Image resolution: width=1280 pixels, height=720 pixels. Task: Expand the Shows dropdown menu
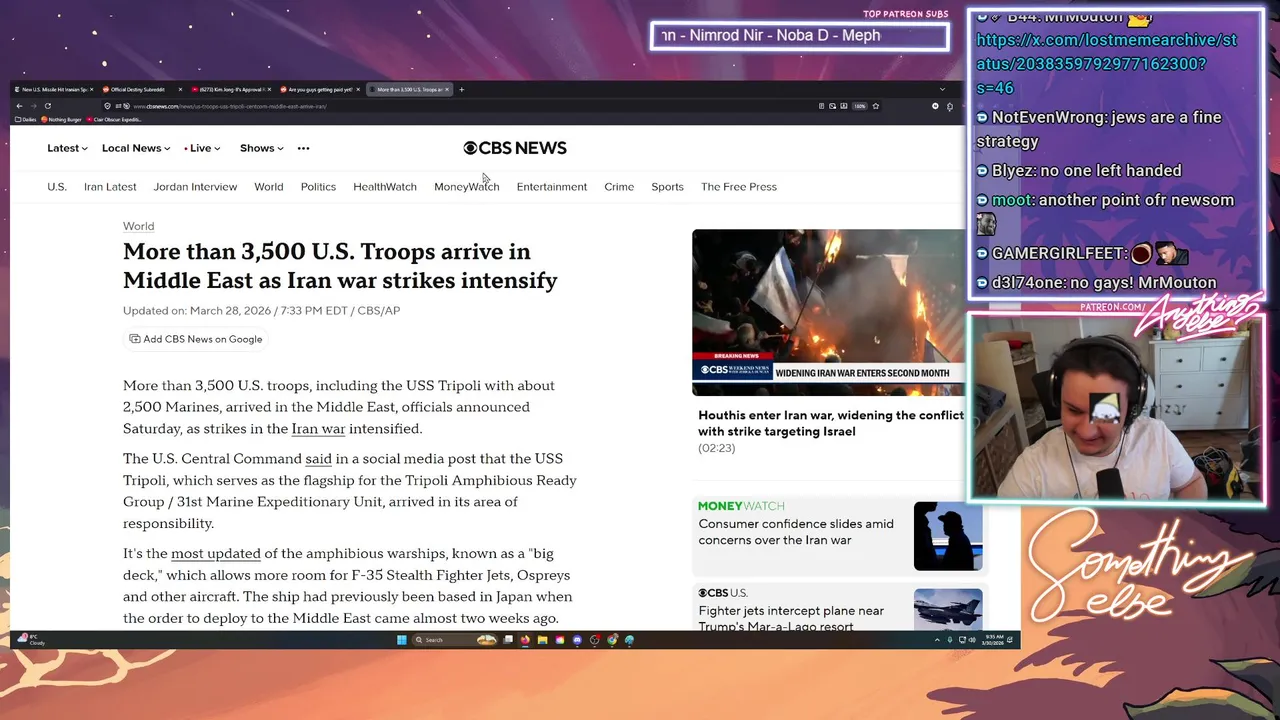tap(262, 148)
